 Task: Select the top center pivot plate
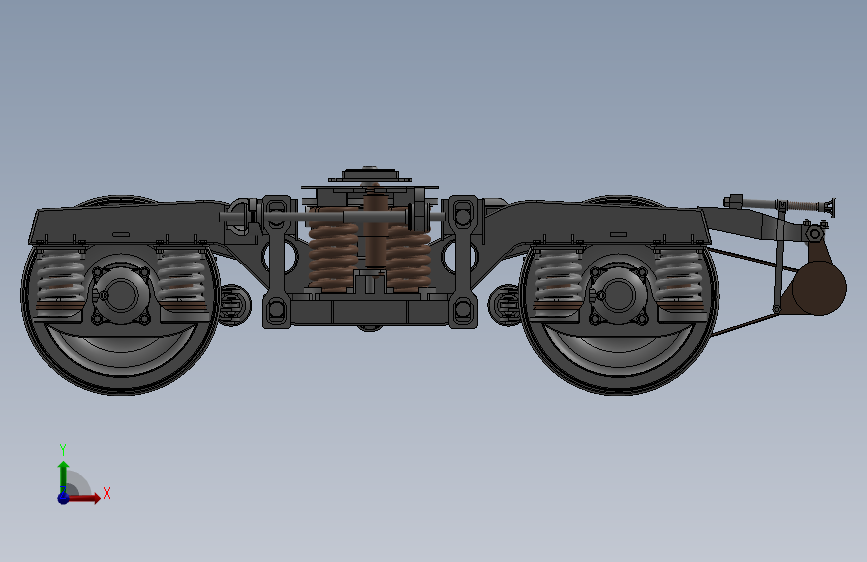tap(370, 176)
